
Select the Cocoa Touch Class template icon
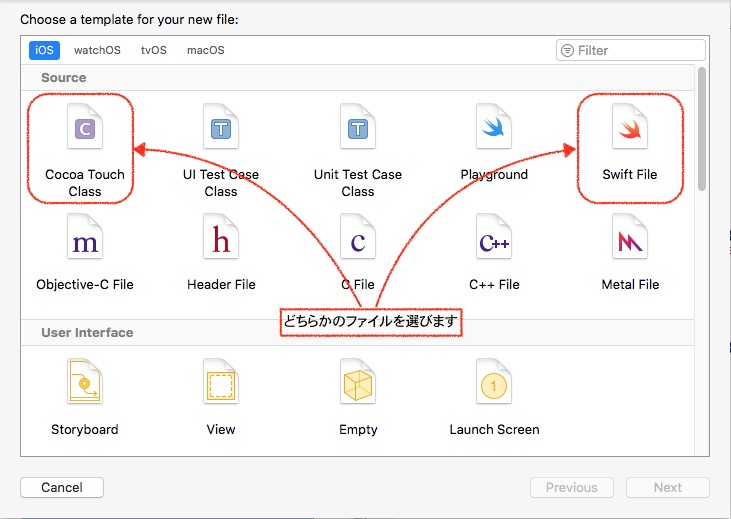click(x=85, y=126)
